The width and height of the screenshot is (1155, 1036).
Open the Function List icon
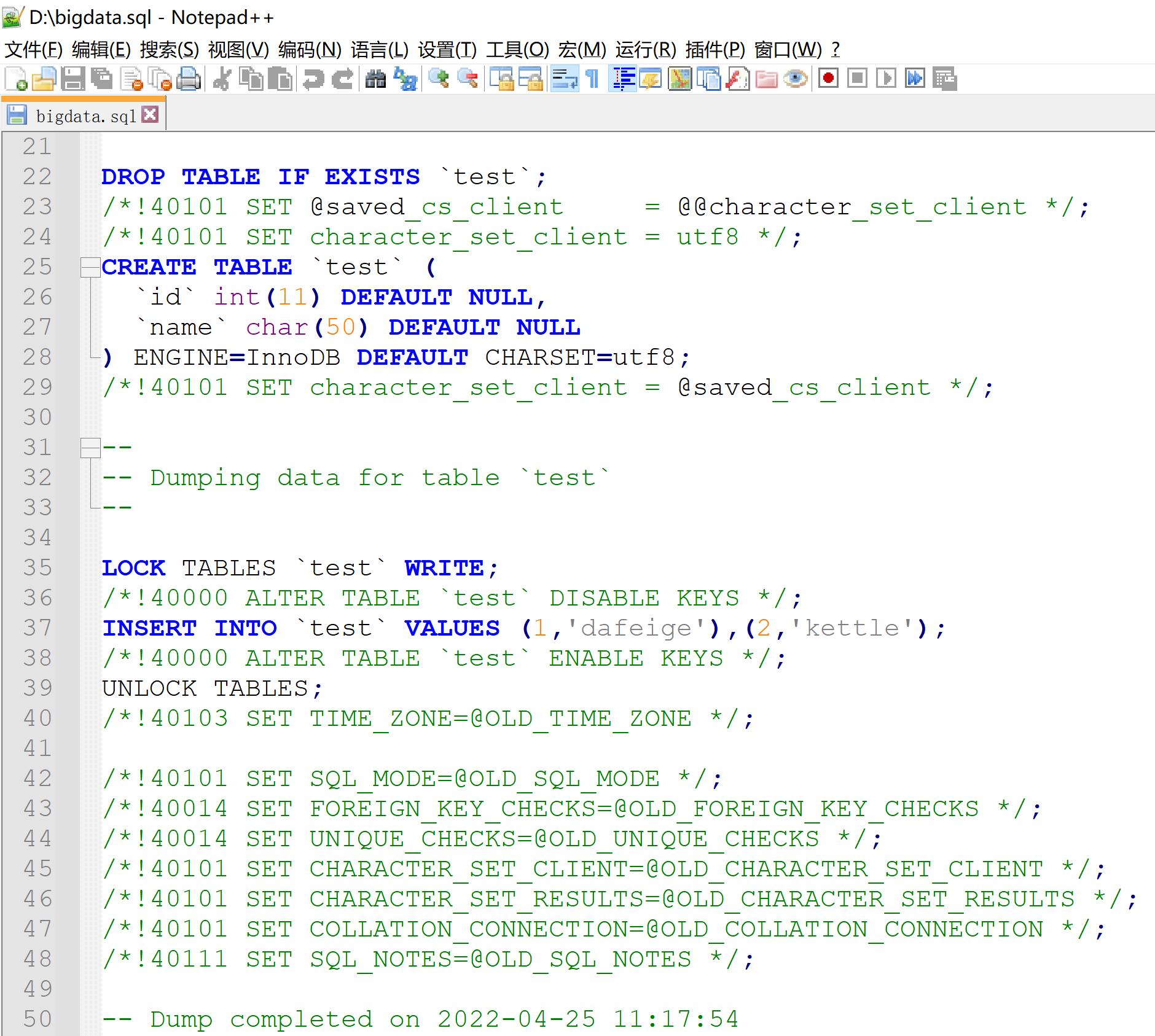point(738,79)
